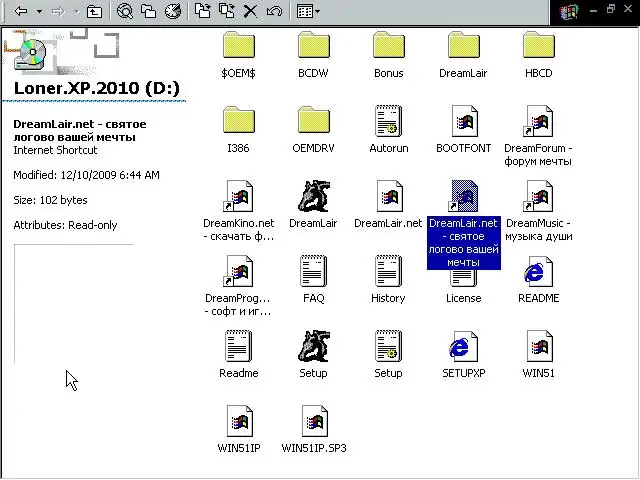This screenshot has width=640, height=480.
Task: Select the SETUPXP file
Action: (x=464, y=355)
